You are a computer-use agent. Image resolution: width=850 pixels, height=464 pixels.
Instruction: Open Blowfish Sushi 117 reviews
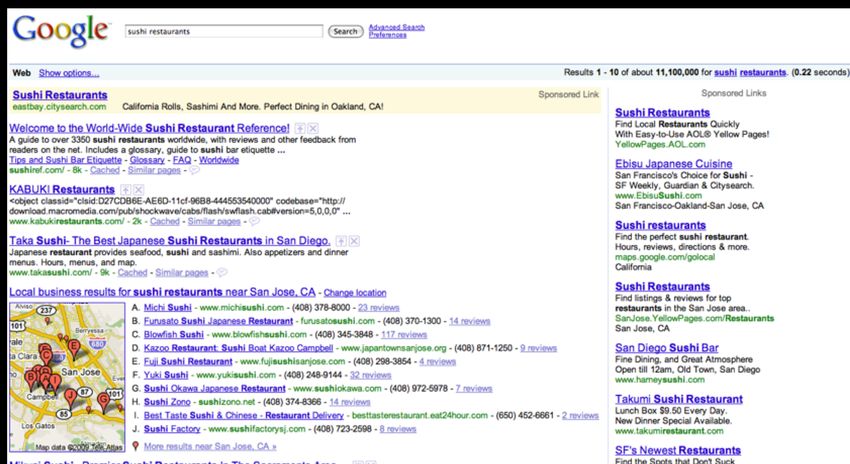pyautogui.click(x=404, y=334)
